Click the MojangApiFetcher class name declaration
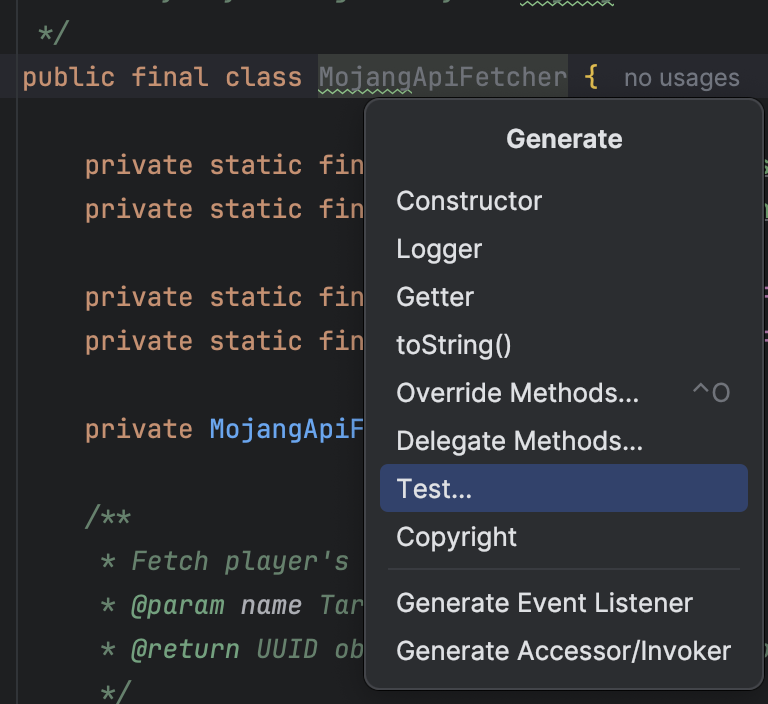The width and height of the screenshot is (768, 704). 442,77
